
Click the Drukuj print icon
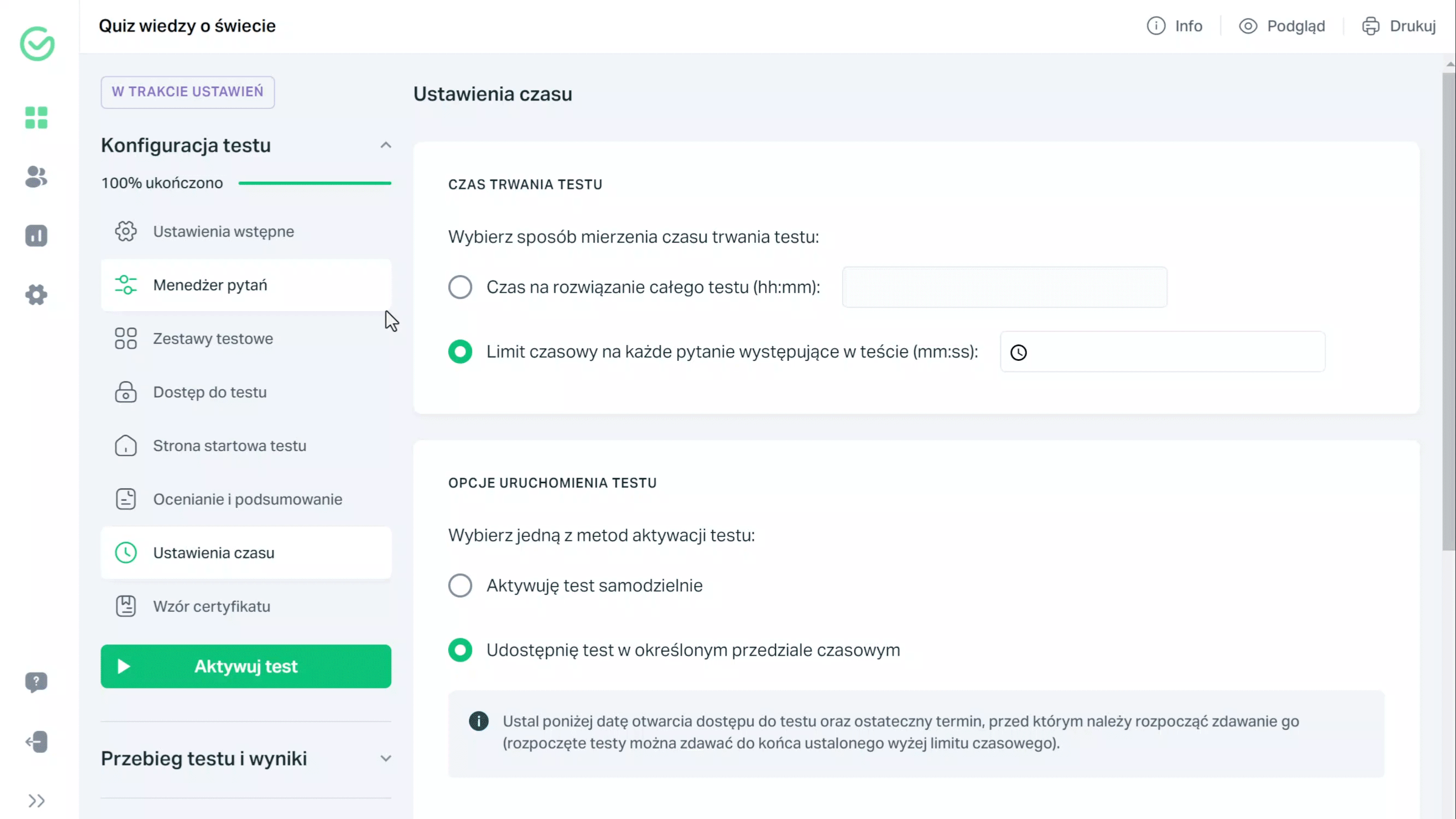coord(1371,26)
